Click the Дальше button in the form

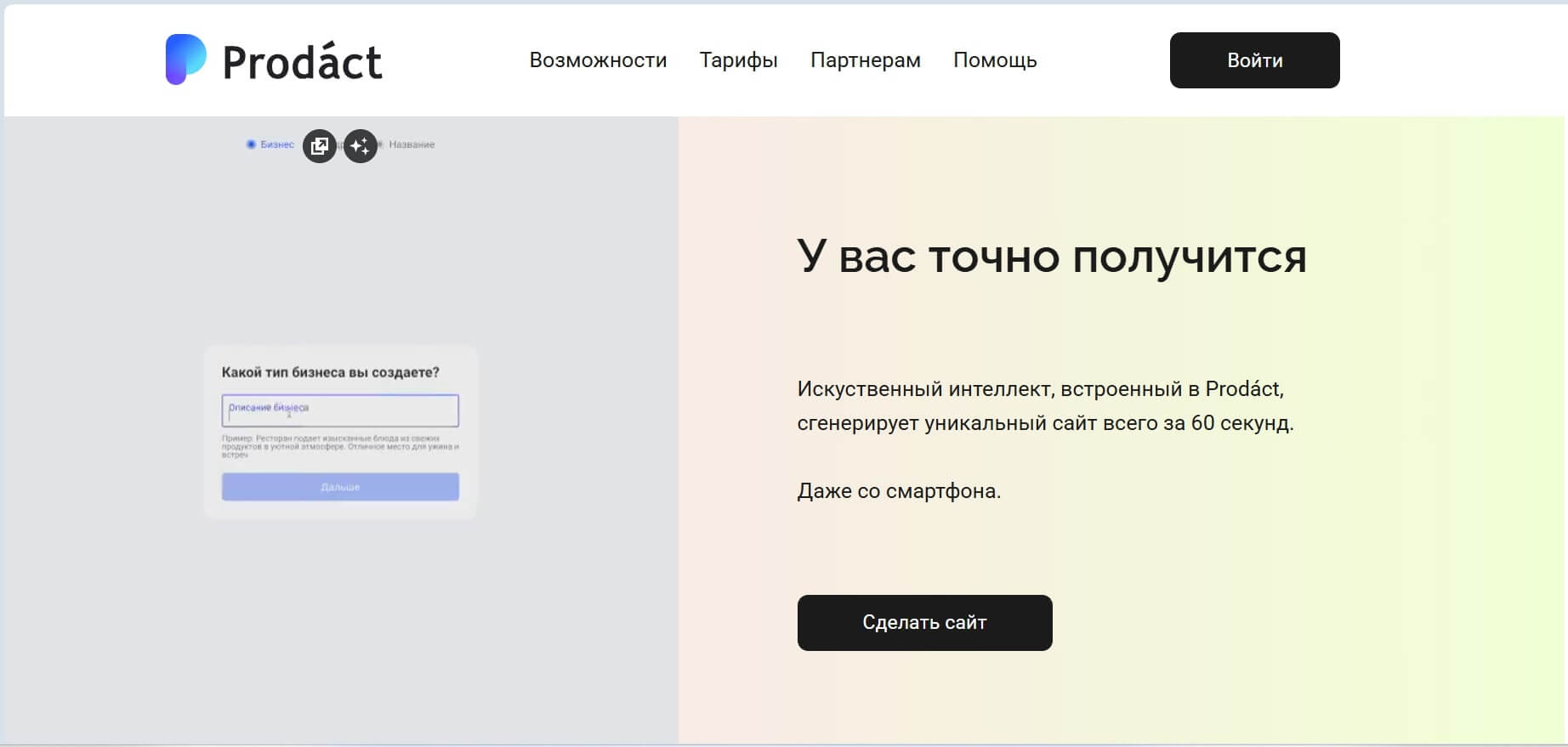340,487
